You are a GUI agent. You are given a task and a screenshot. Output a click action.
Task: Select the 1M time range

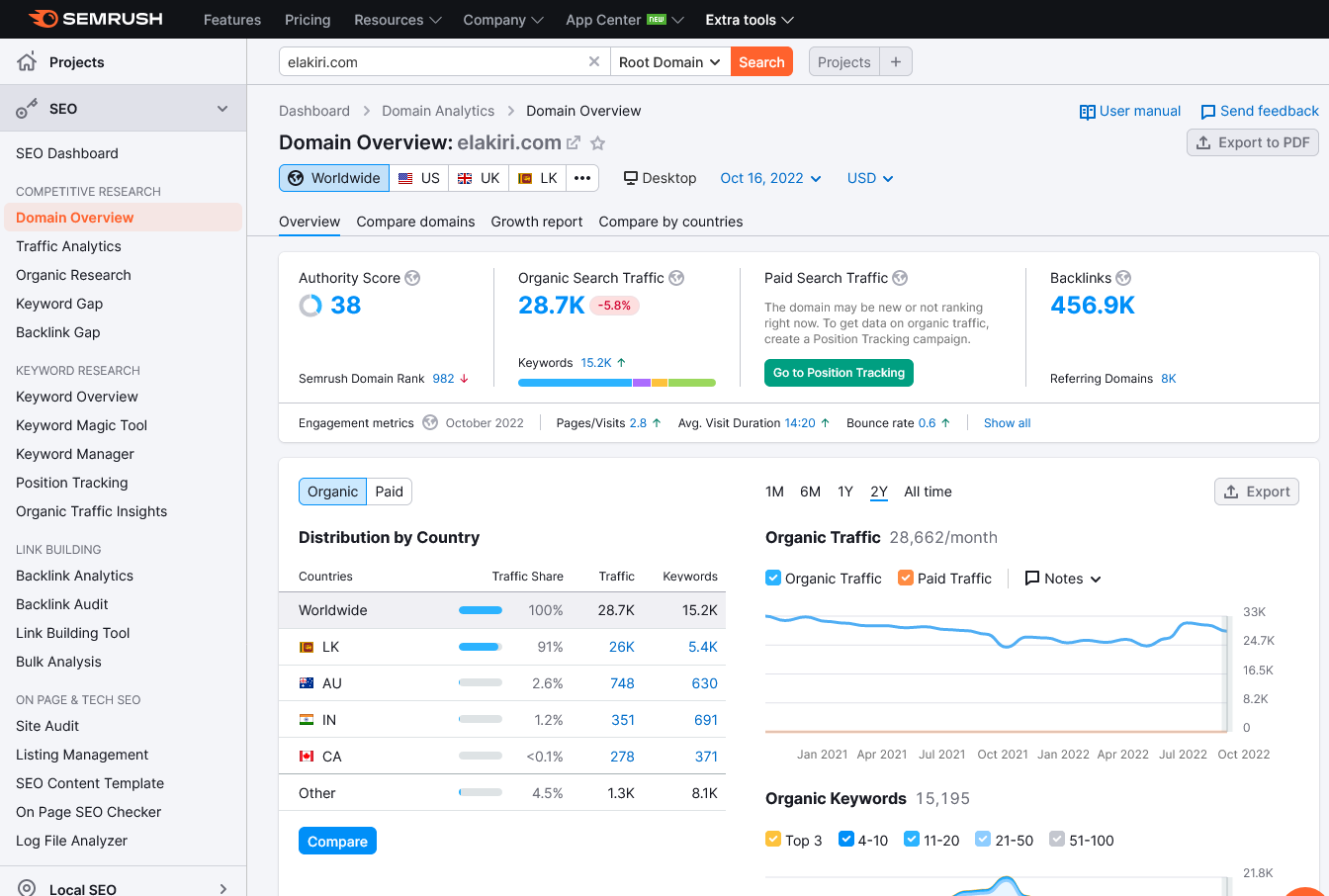774,492
